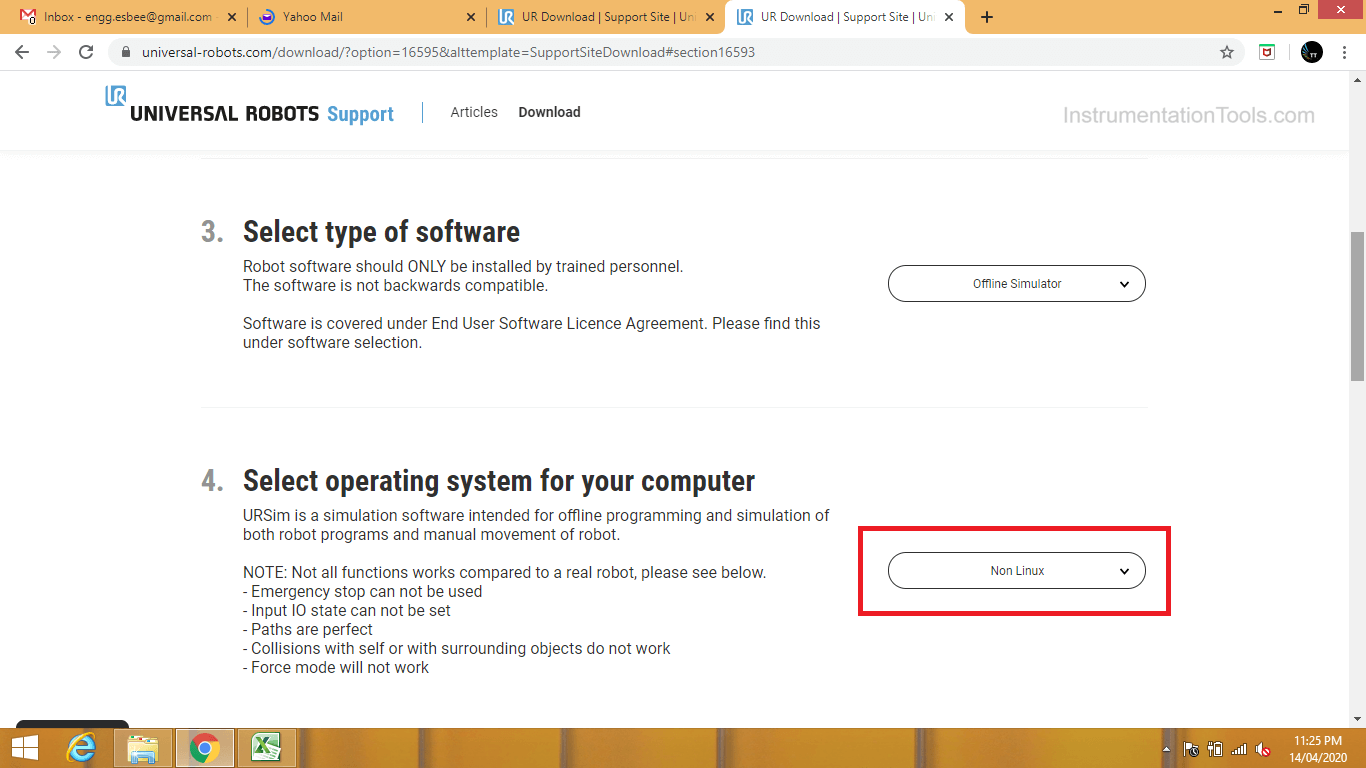The width and height of the screenshot is (1366, 768).
Task: Click the padlock site info icon
Action: pyautogui.click(x=125, y=52)
